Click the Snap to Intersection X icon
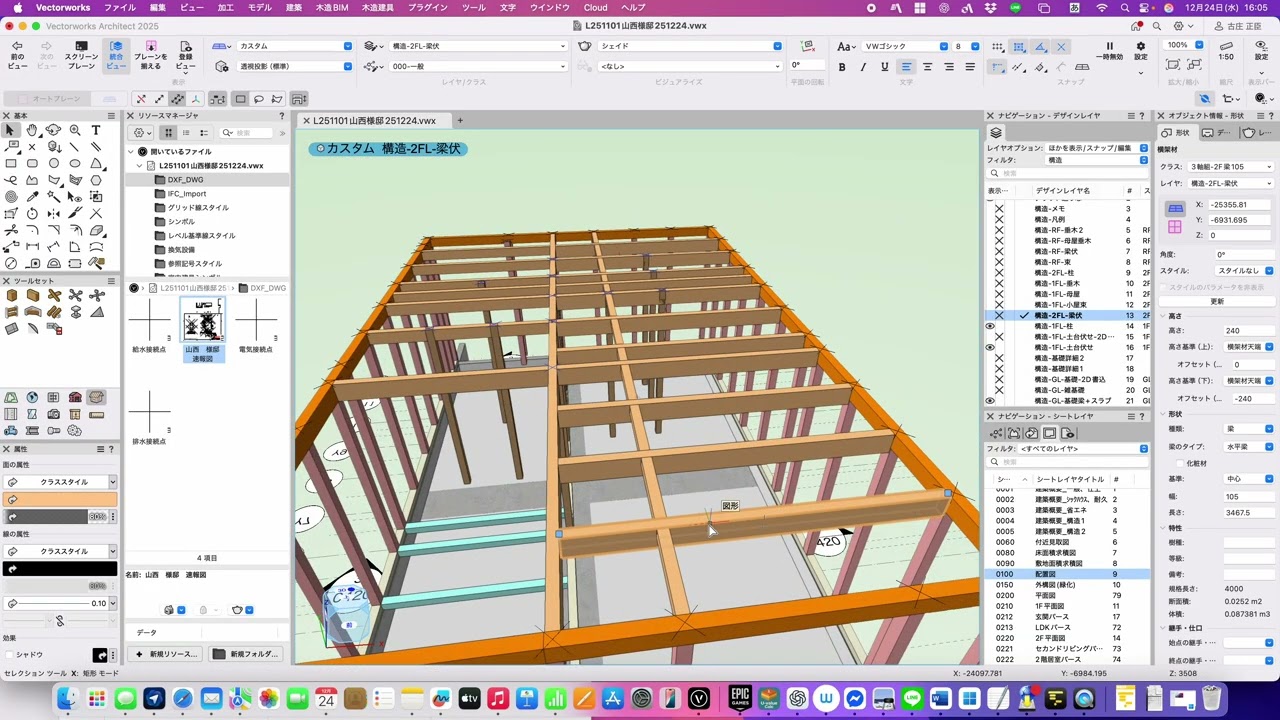The height and width of the screenshot is (720, 1280). coord(1061,47)
